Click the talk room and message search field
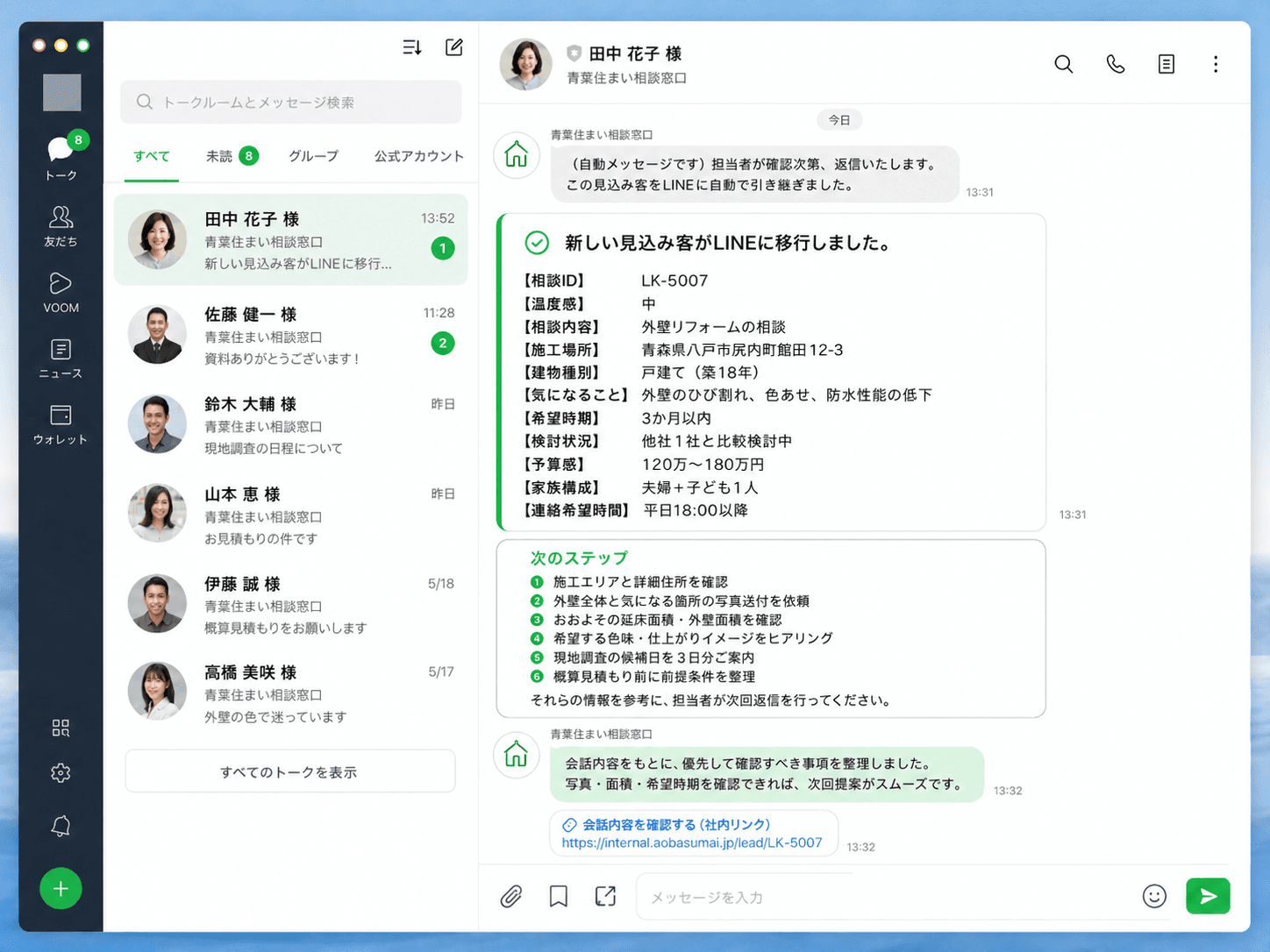 291,103
